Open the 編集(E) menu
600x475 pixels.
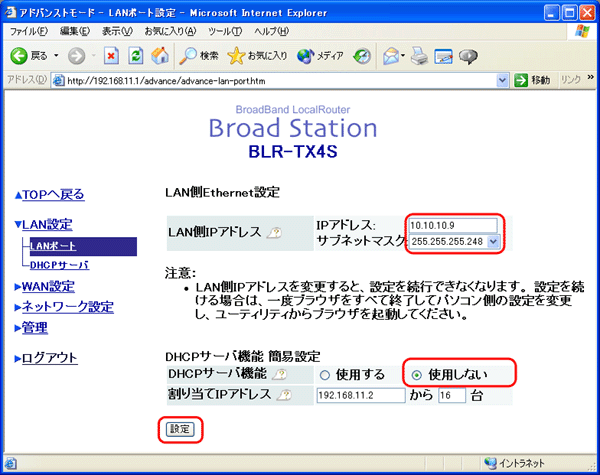[74, 31]
